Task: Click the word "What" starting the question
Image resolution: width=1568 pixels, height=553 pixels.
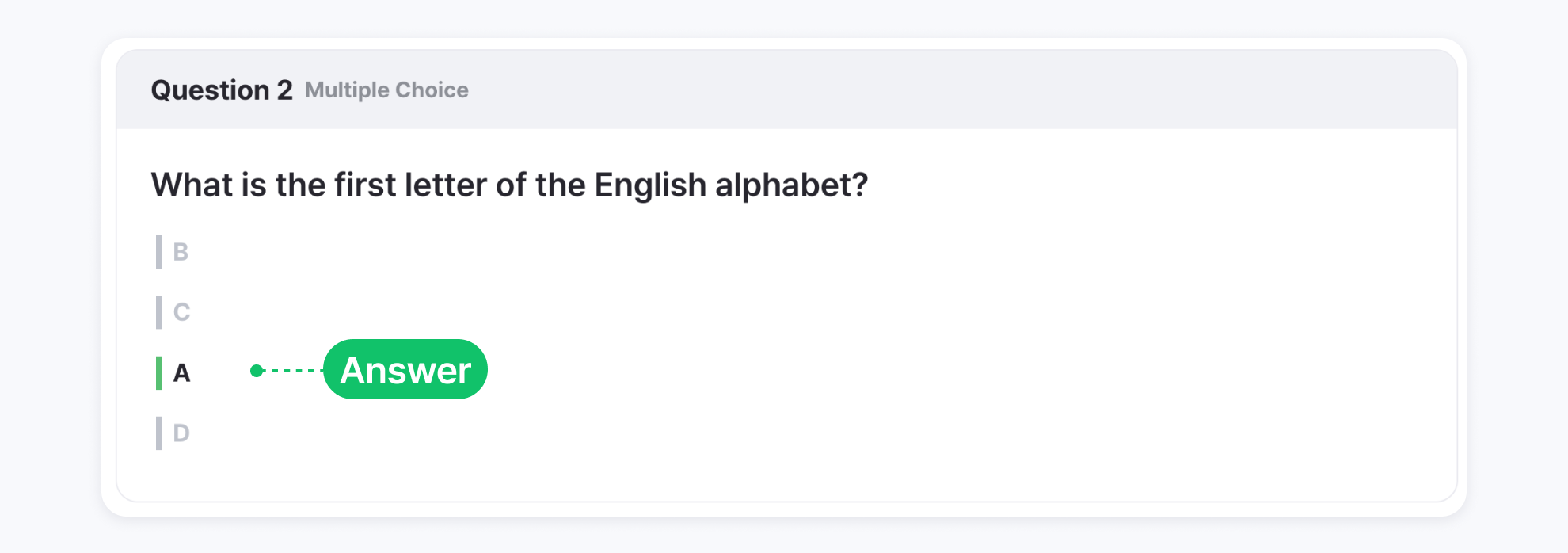Action: click(x=192, y=185)
